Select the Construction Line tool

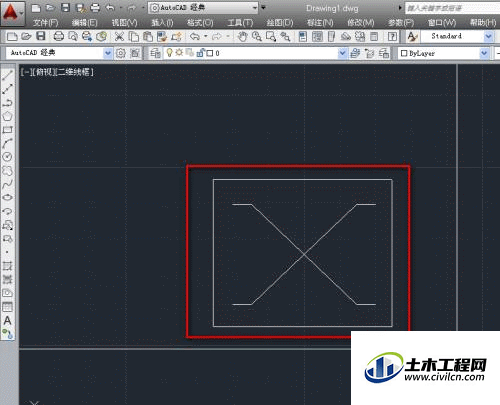coord(7,89)
